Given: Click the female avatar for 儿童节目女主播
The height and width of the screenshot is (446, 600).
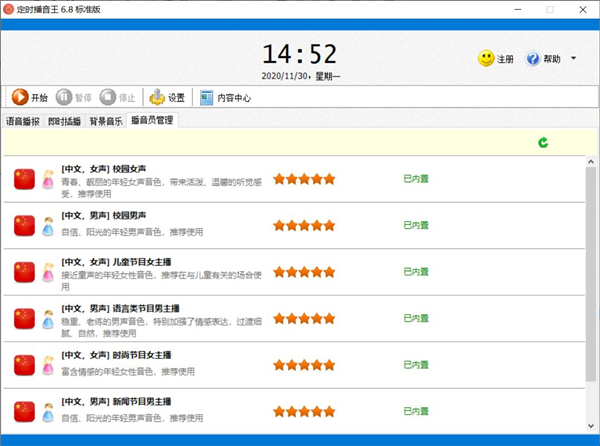Looking at the screenshot, I should tap(48, 272).
